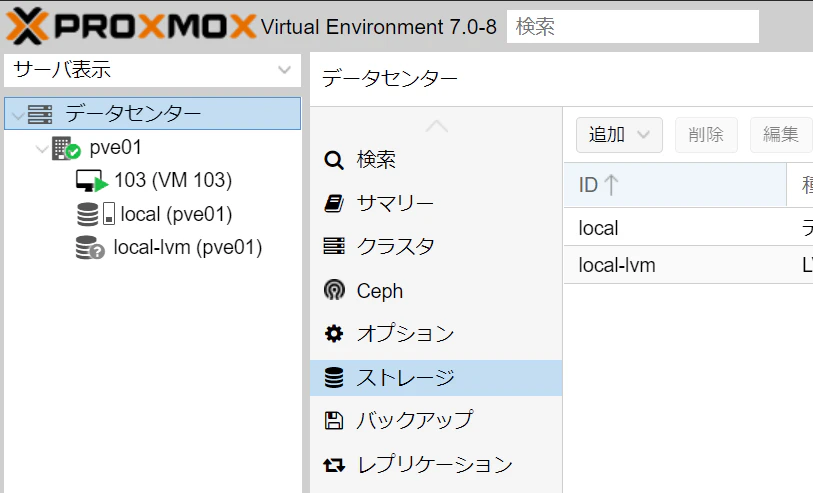Click the cluster server icon

[x=334, y=246]
